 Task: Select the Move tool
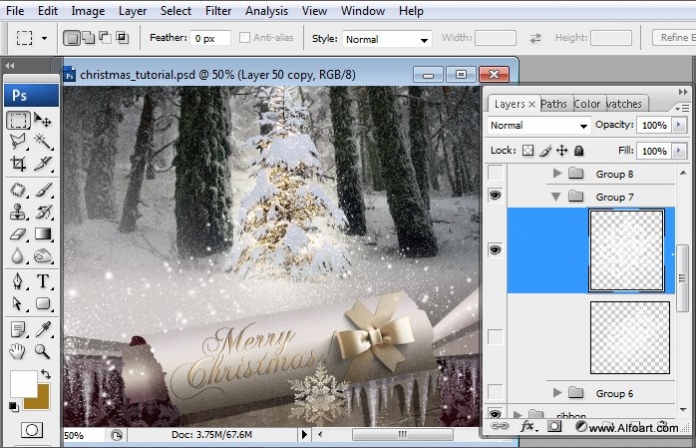pyautogui.click(x=43, y=120)
